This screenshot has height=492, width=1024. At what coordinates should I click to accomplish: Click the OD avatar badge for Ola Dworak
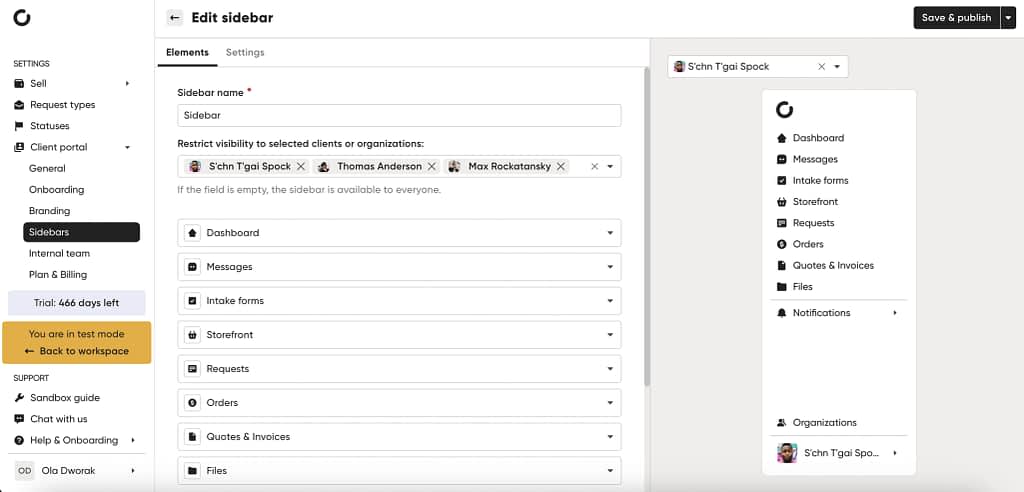click(24, 470)
